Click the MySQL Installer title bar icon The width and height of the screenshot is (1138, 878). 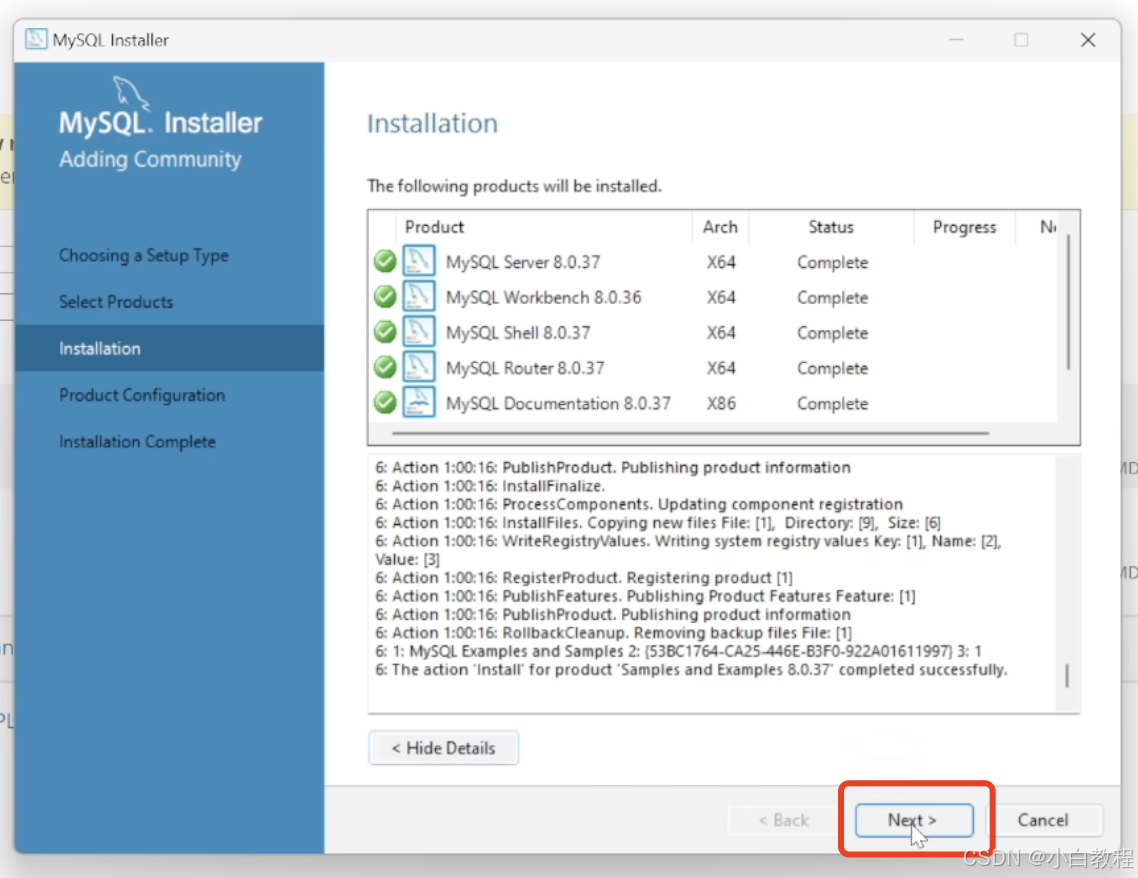tap(36, 39)
